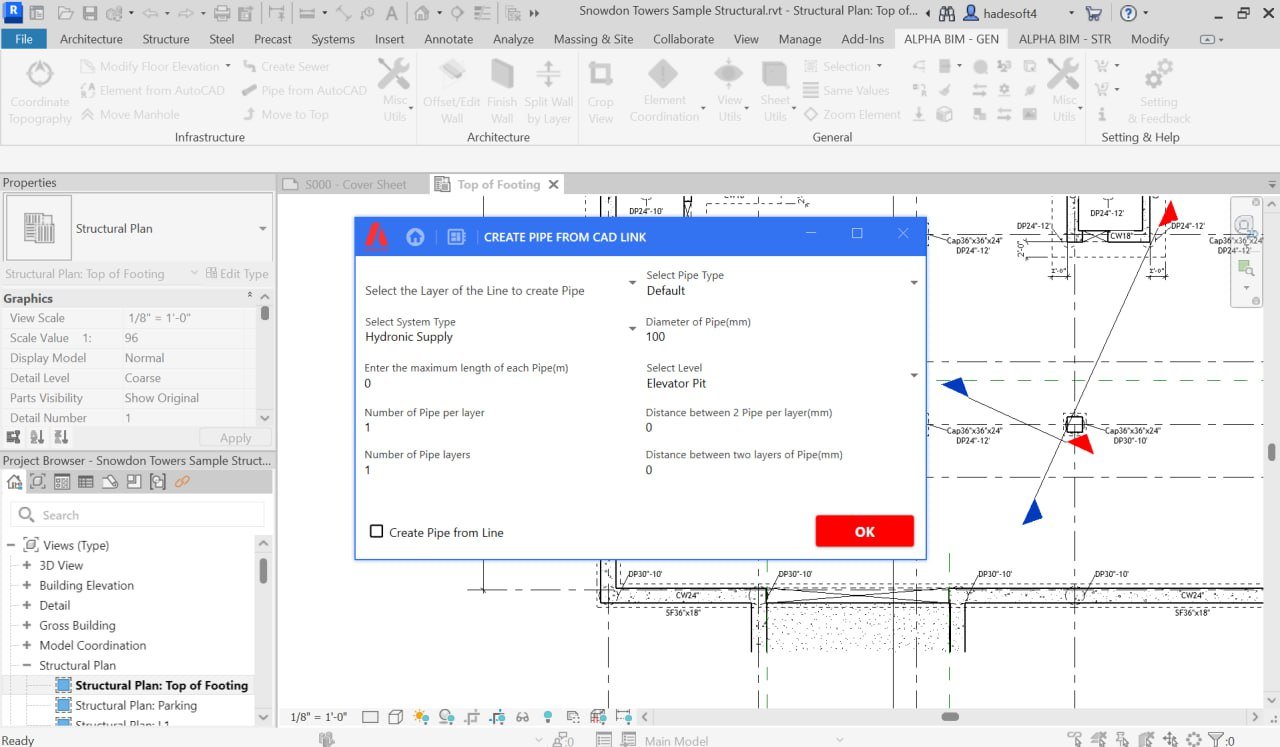This screenshot has height=747, width=1280.
Task: Toggle visual style cube icon in the view control bar
Action: 396,717
